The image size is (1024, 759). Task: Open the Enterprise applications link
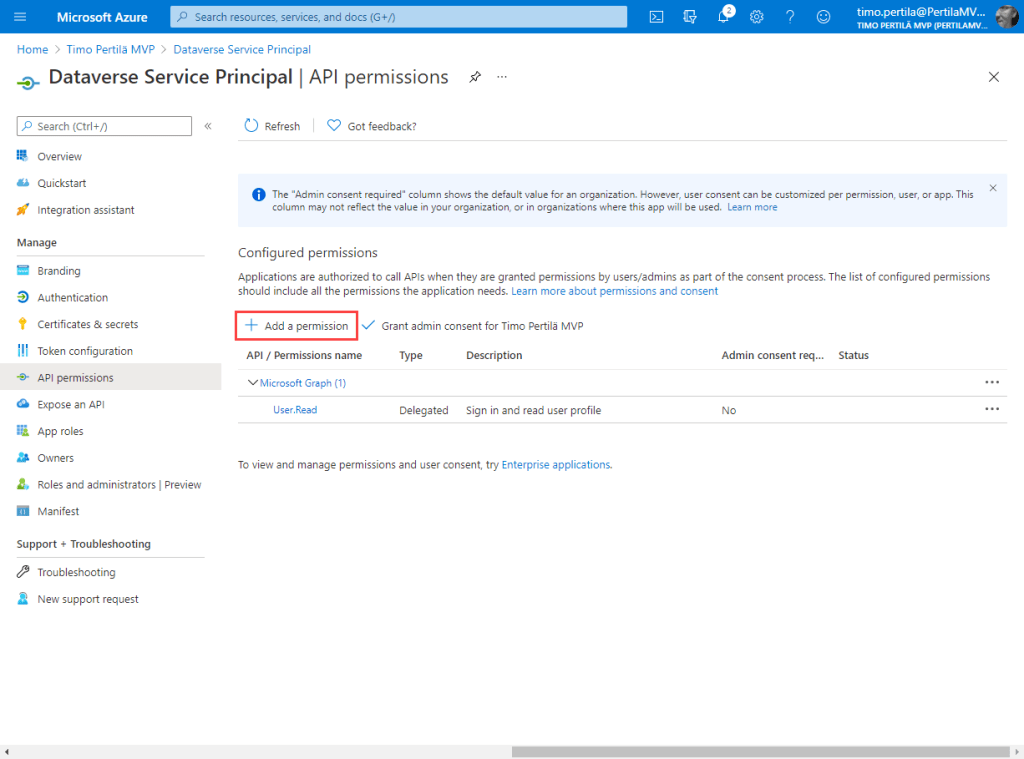[555, 465]
